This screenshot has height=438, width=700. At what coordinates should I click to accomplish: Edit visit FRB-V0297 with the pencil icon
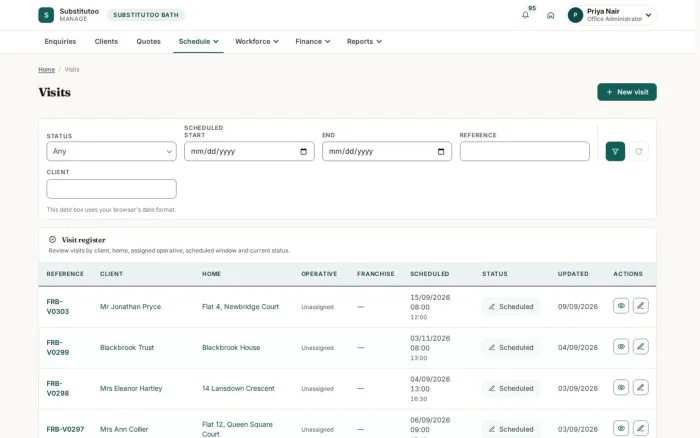tap(641, 428)
